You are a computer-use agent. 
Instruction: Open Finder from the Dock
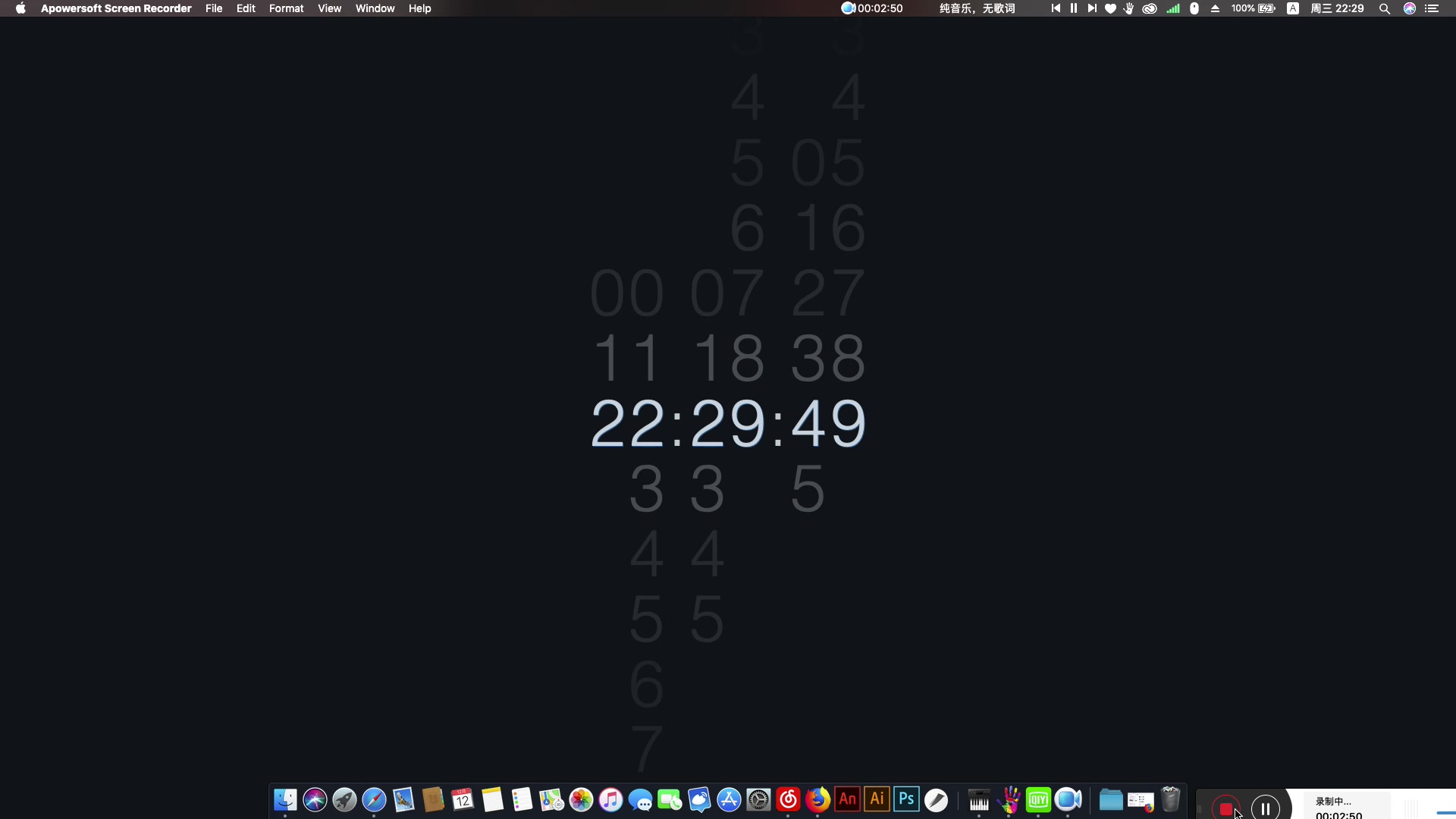tap(285, 799)
